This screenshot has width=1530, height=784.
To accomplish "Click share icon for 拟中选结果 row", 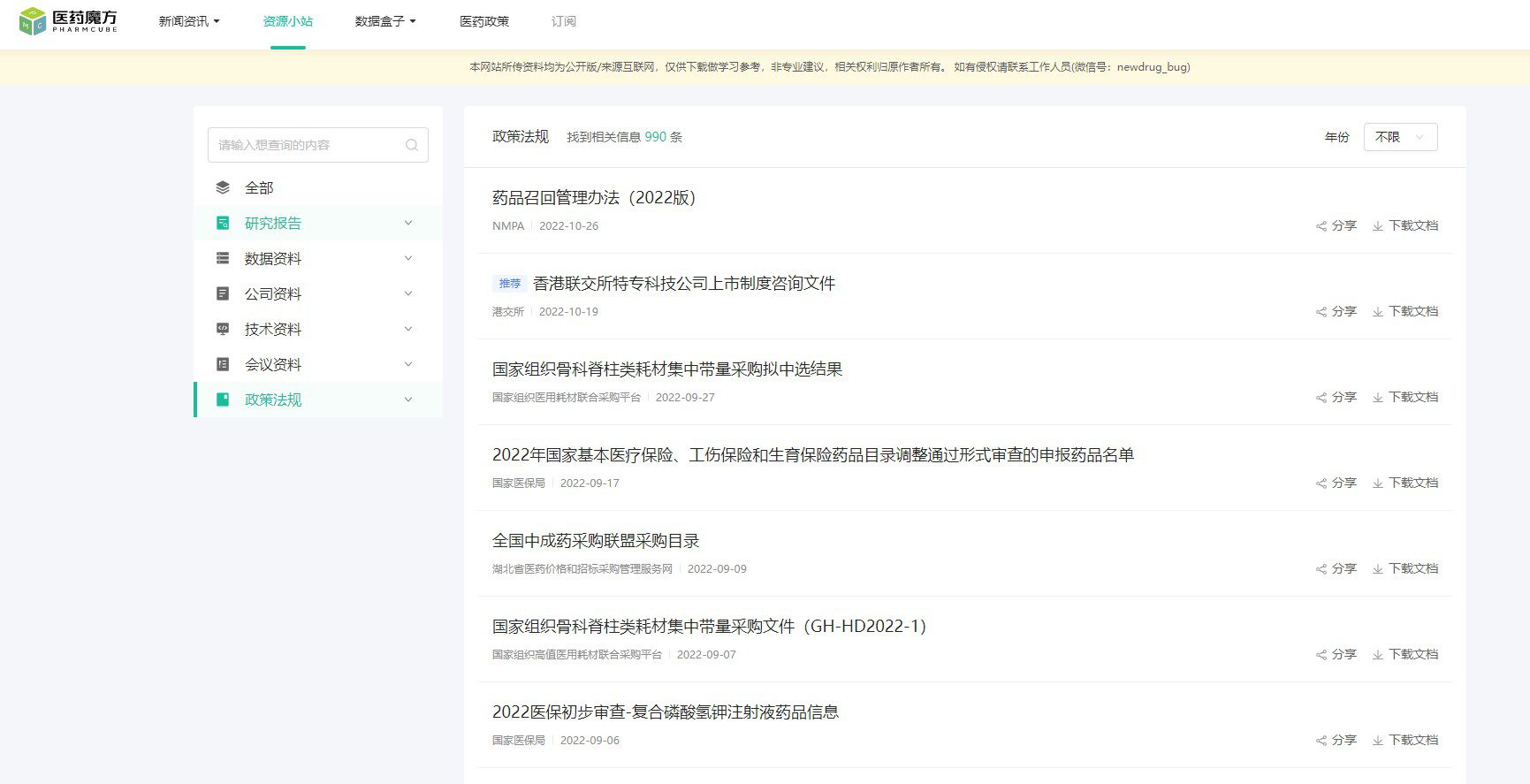I will point(1321,398).
